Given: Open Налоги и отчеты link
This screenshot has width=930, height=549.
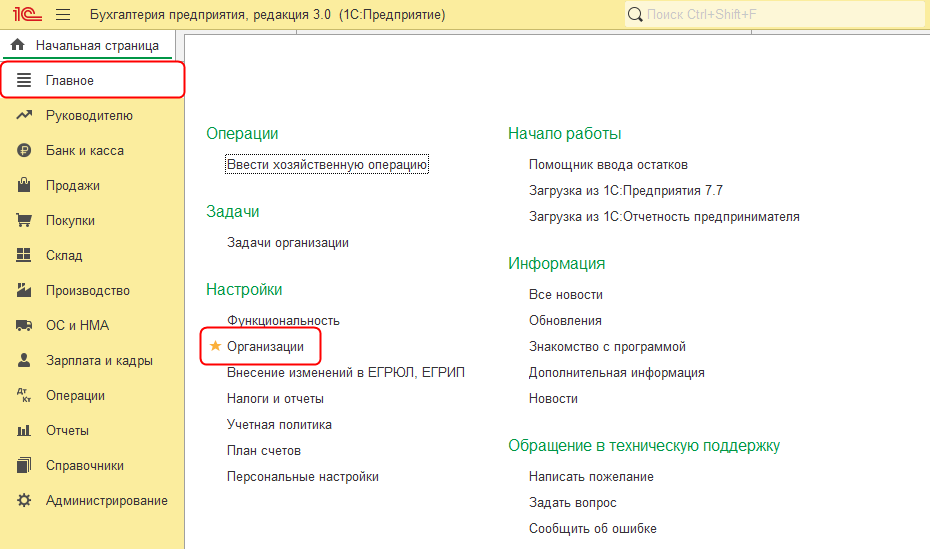Looking at the screenshot, I should (275, 398).
